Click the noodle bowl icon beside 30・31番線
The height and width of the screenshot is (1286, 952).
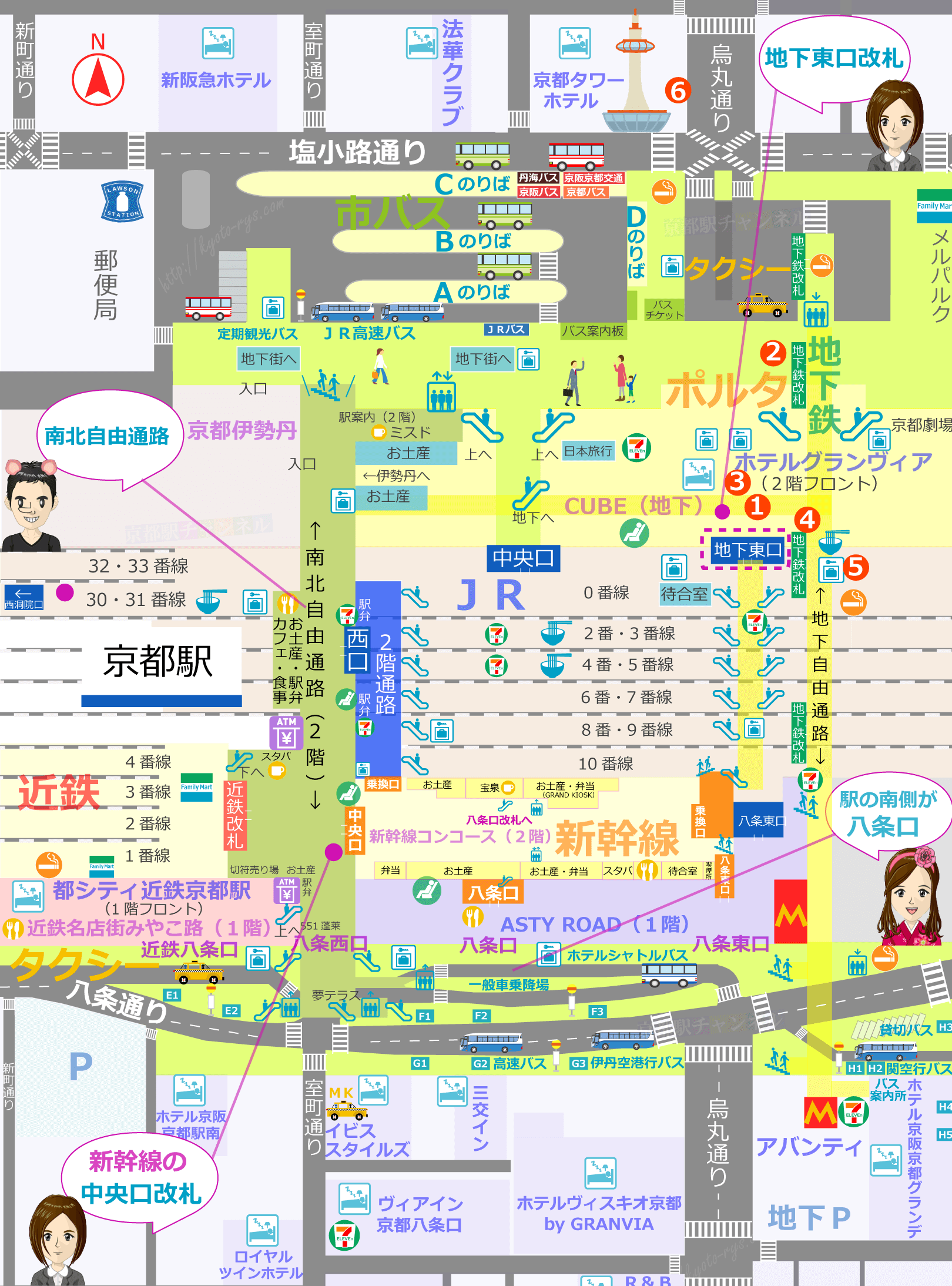pyautogui.click(x=211, y=602)
